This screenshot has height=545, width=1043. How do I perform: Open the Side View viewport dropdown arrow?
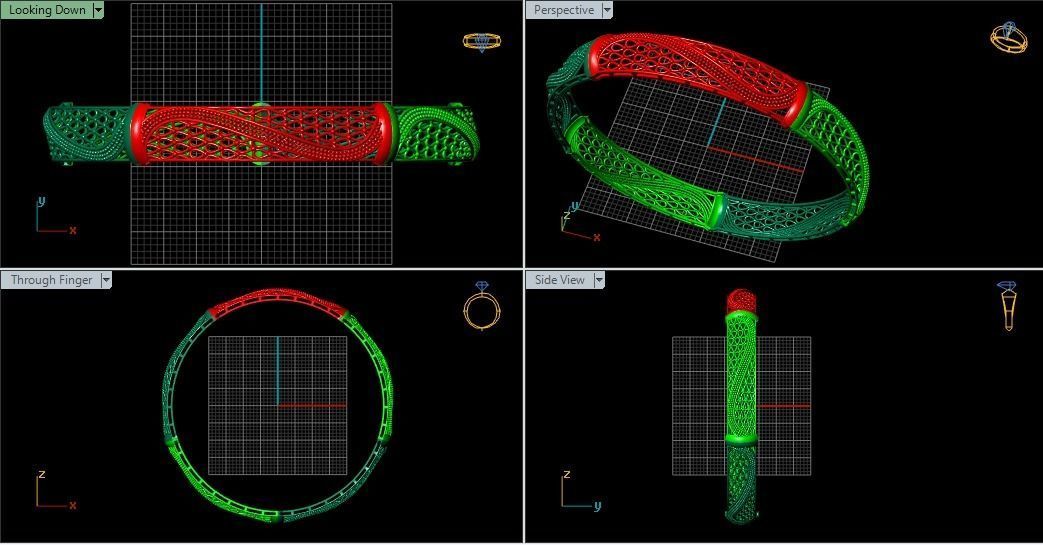click(599, 280)
